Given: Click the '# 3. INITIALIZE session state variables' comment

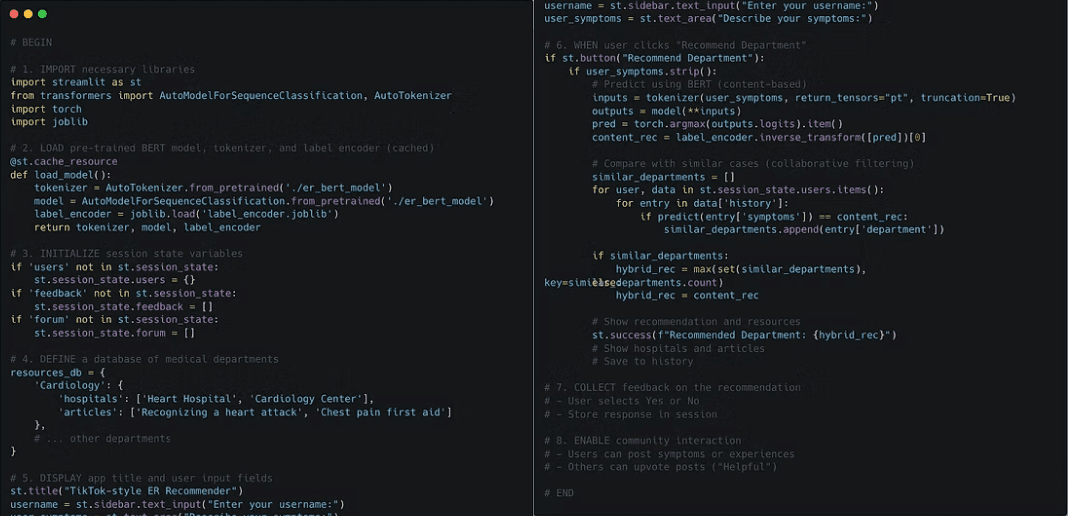Looking at the screenshot, I should pos(127,254).
